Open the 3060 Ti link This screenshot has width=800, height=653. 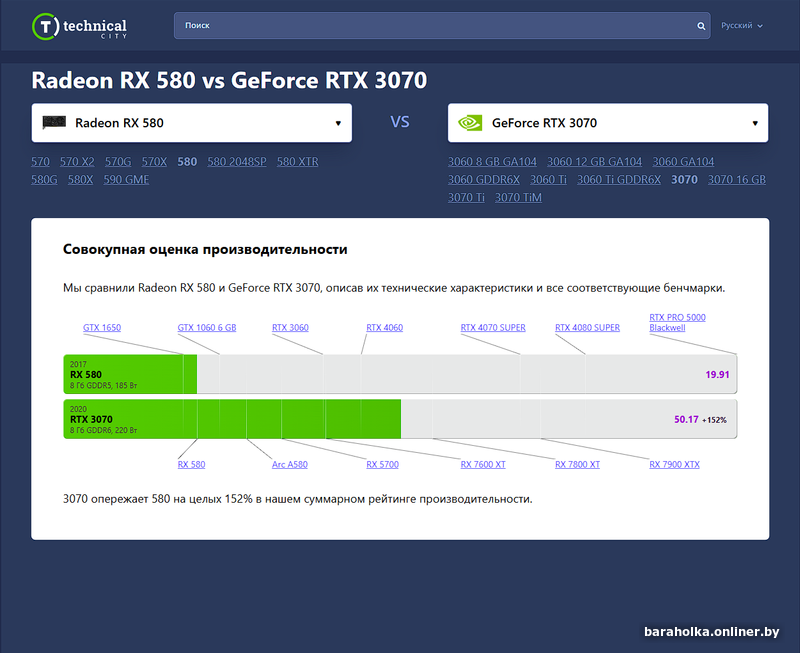click(x=548, y=180)
